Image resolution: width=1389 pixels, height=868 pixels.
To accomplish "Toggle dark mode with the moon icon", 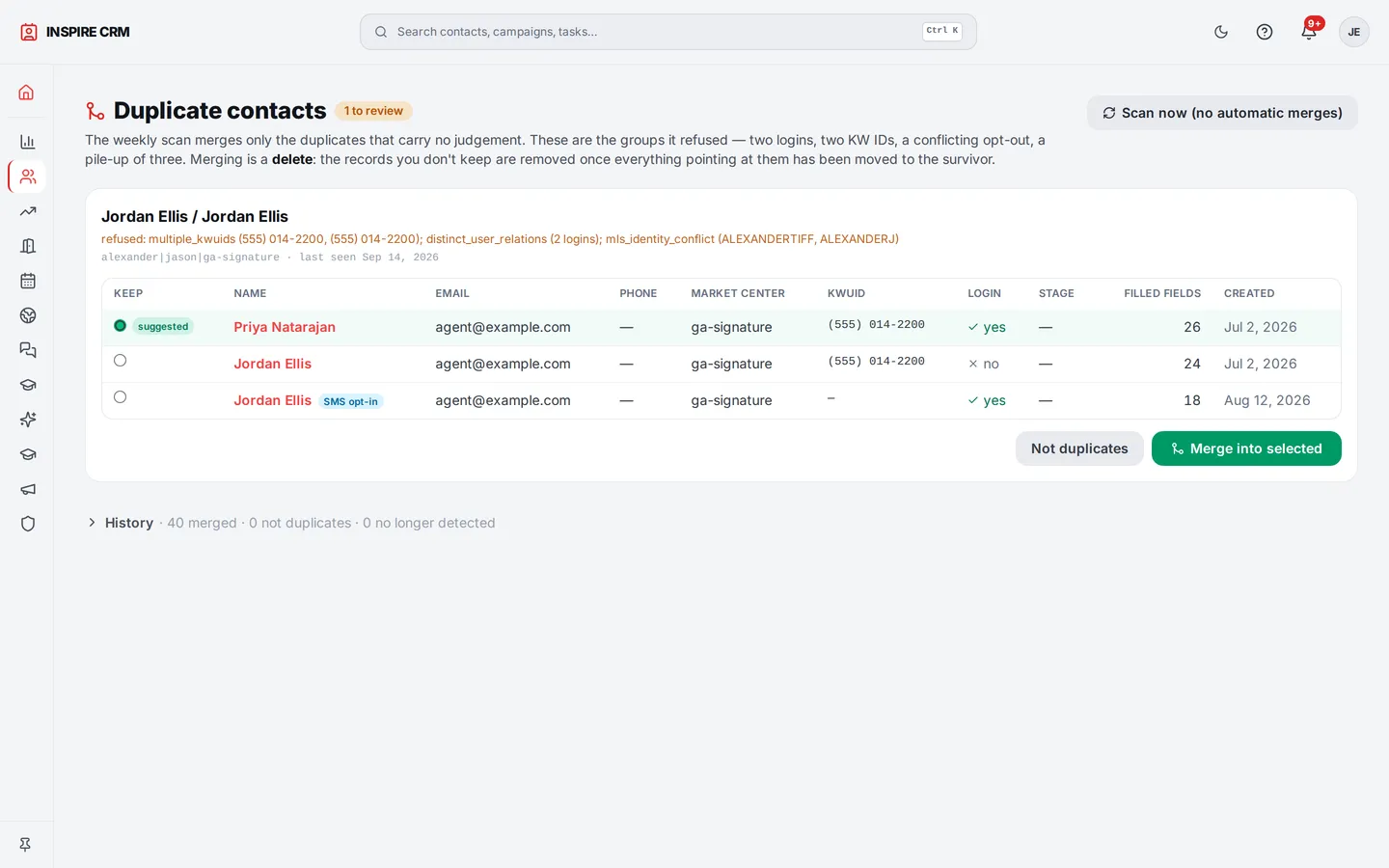I will (x=1221, y=32).
